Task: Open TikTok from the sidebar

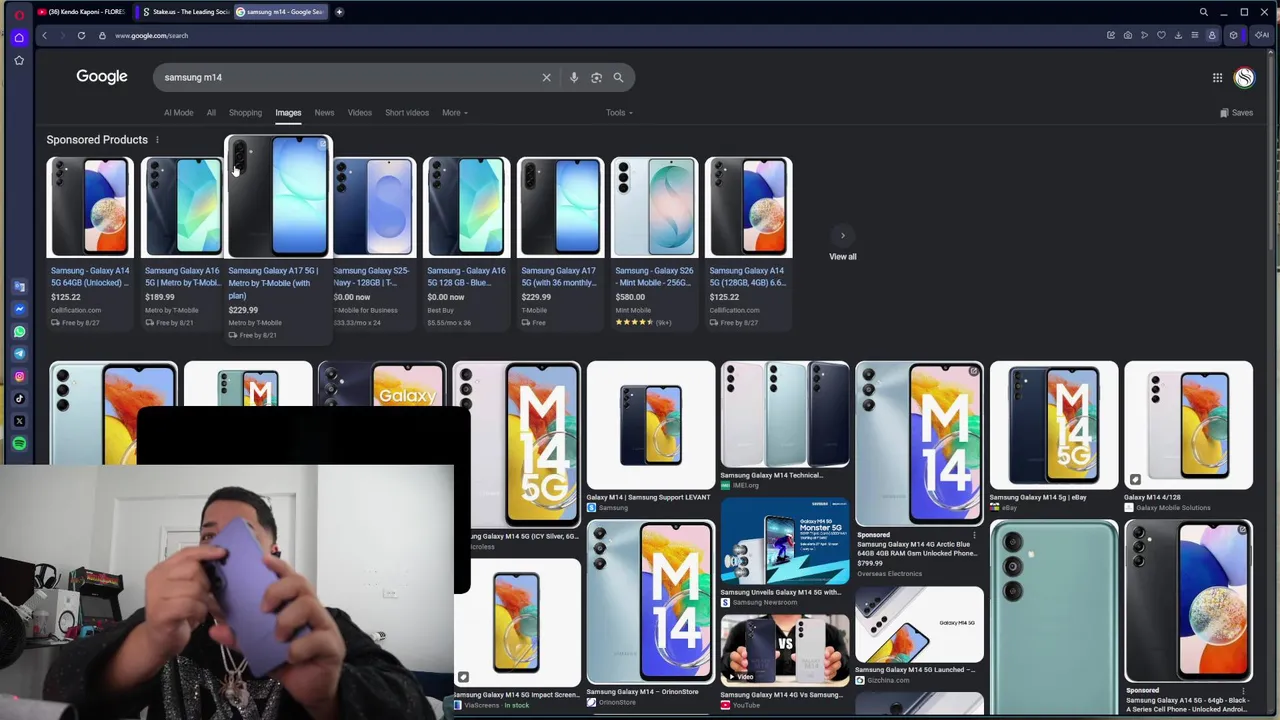Action: click(19, 399)
